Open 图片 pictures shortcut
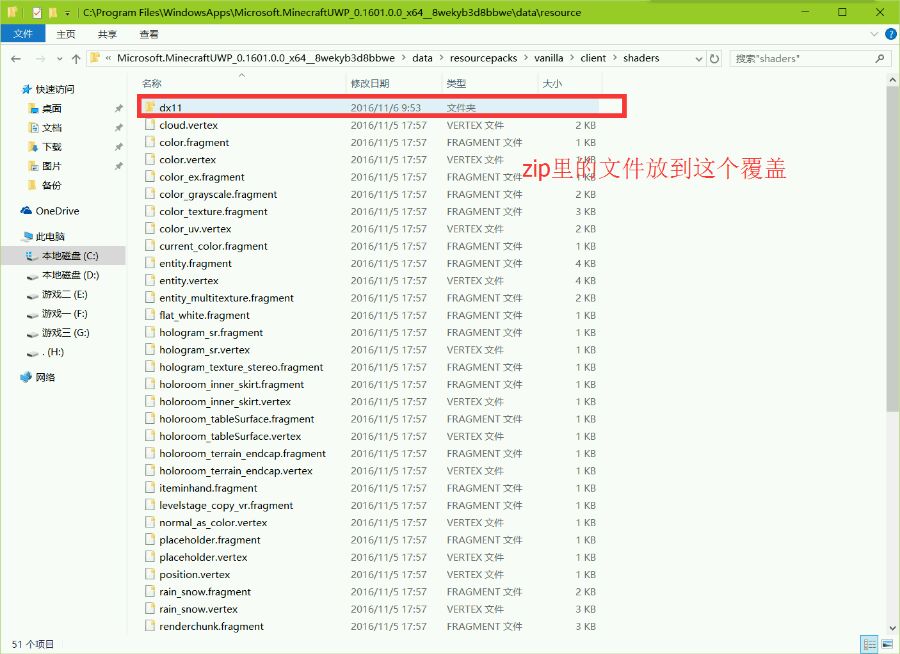The image size is (900, 654). tap(45, 166)
